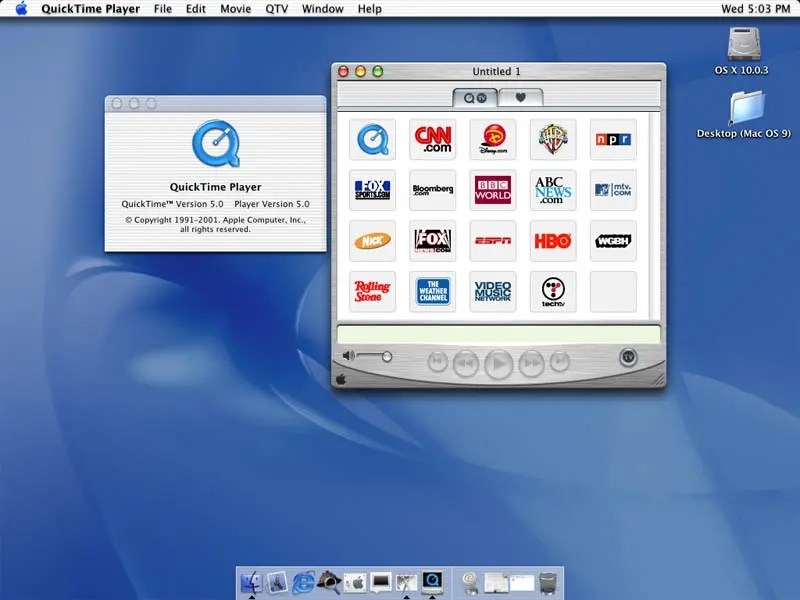Switch to the QuickTime TV channels tab

(x=475, y=97)
